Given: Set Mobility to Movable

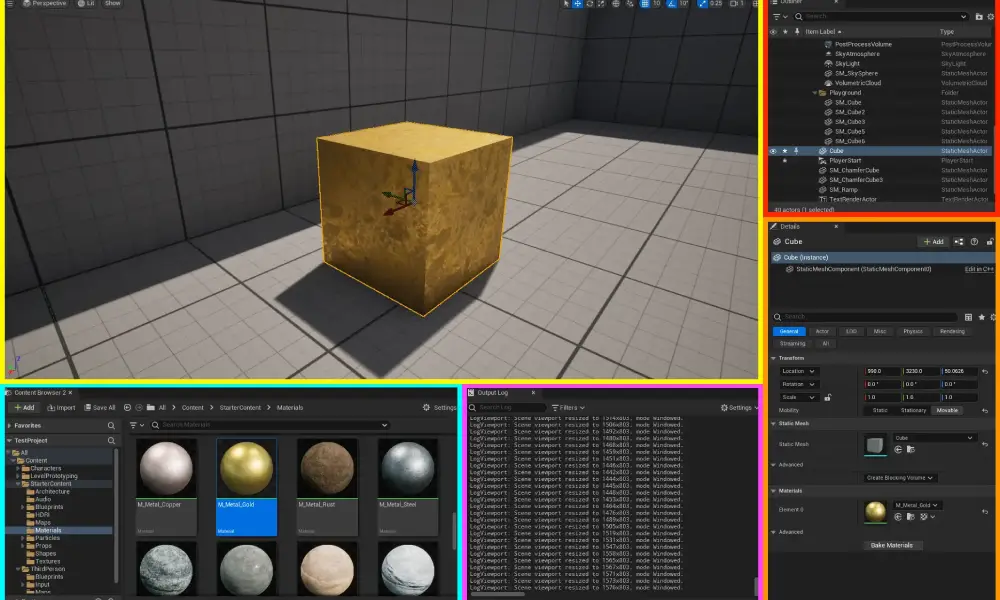Looking at the screenshot, I should [947, 411].
